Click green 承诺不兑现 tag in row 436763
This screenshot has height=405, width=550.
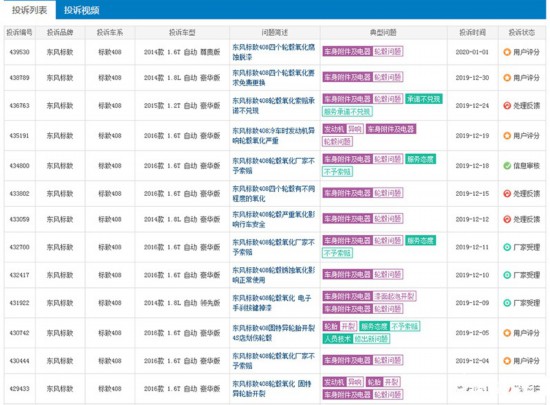[x=424, y=99]
